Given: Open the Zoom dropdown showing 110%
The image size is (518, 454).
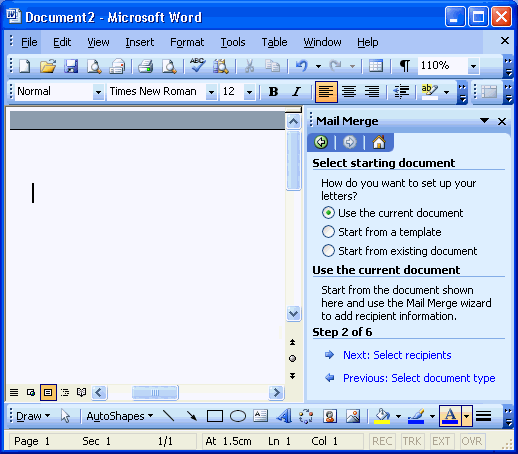Looking at the screenshot, I should click(473, 66).
